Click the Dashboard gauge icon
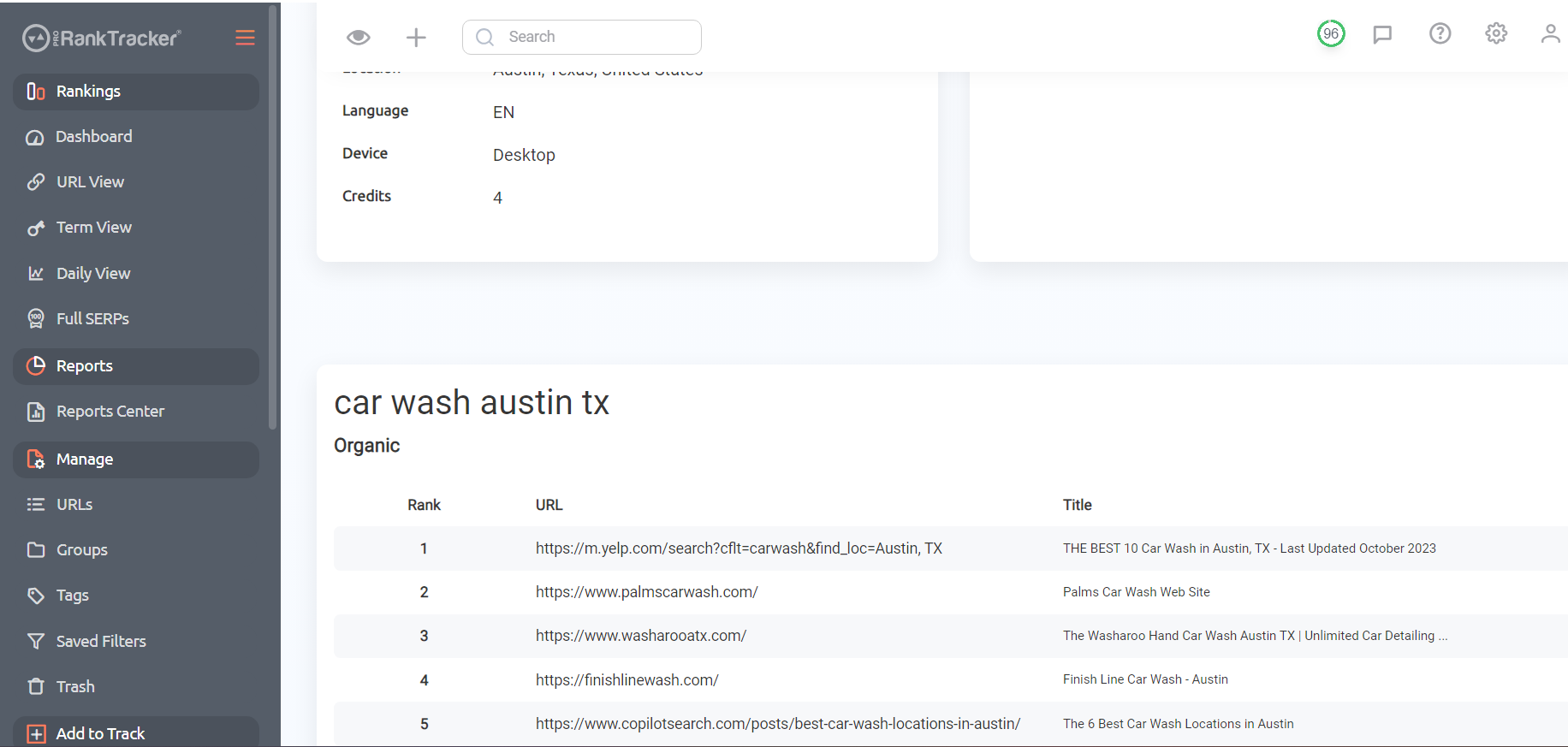 click(35, 138)
